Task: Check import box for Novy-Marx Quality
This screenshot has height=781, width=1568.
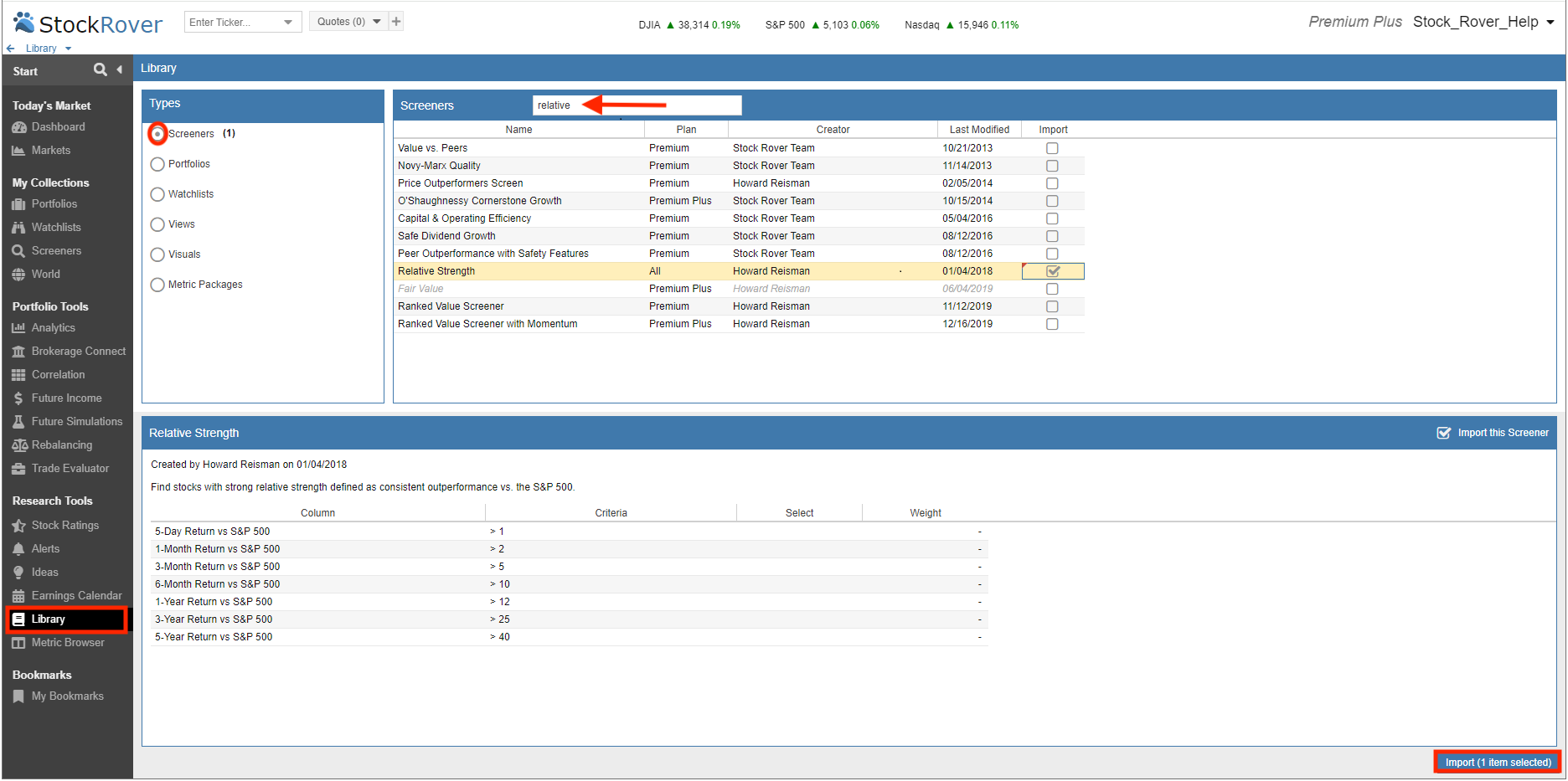Action: pos(1052,166)
